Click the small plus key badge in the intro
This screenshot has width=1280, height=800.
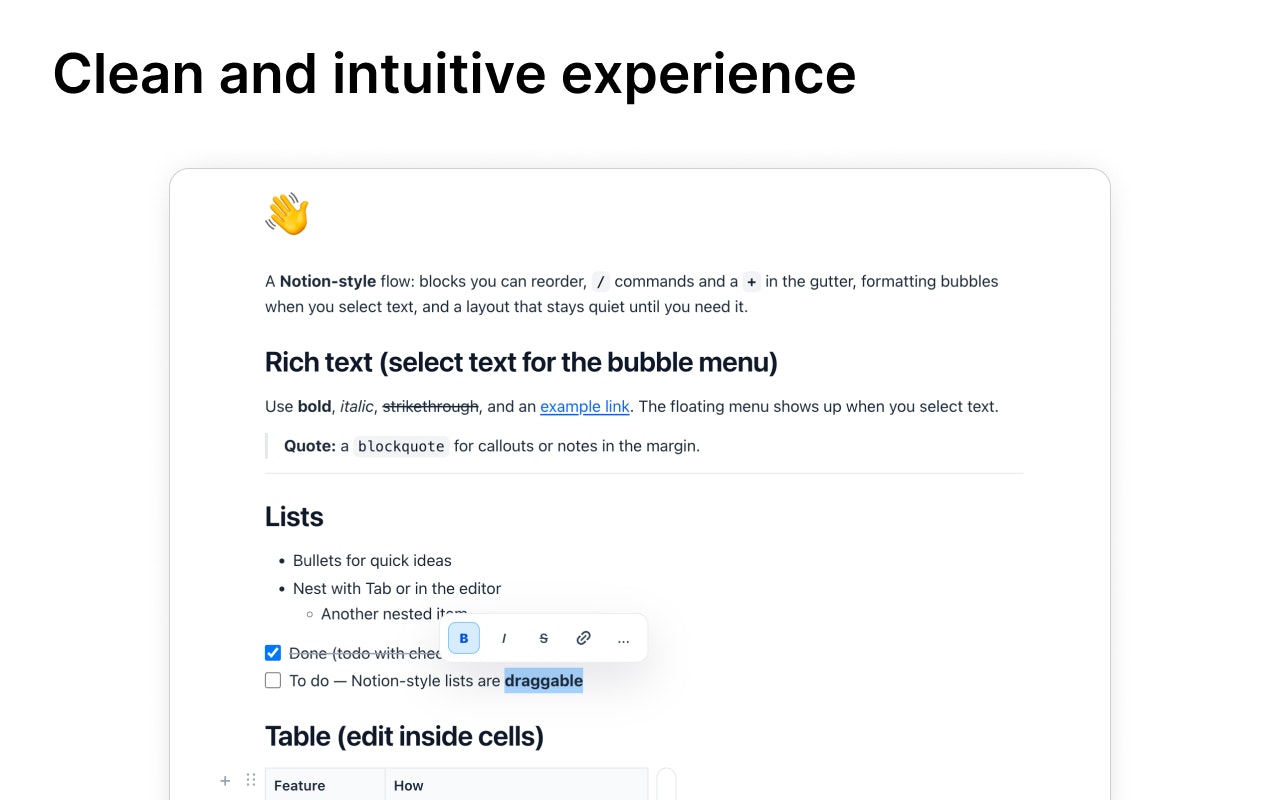pos(751,282)
